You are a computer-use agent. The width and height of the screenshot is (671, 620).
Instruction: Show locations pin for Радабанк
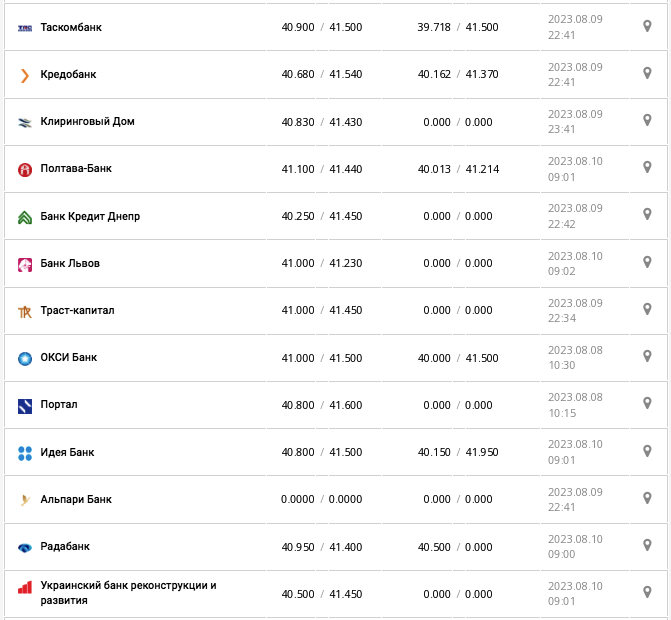pyautogui.click(x=647, y=546)
